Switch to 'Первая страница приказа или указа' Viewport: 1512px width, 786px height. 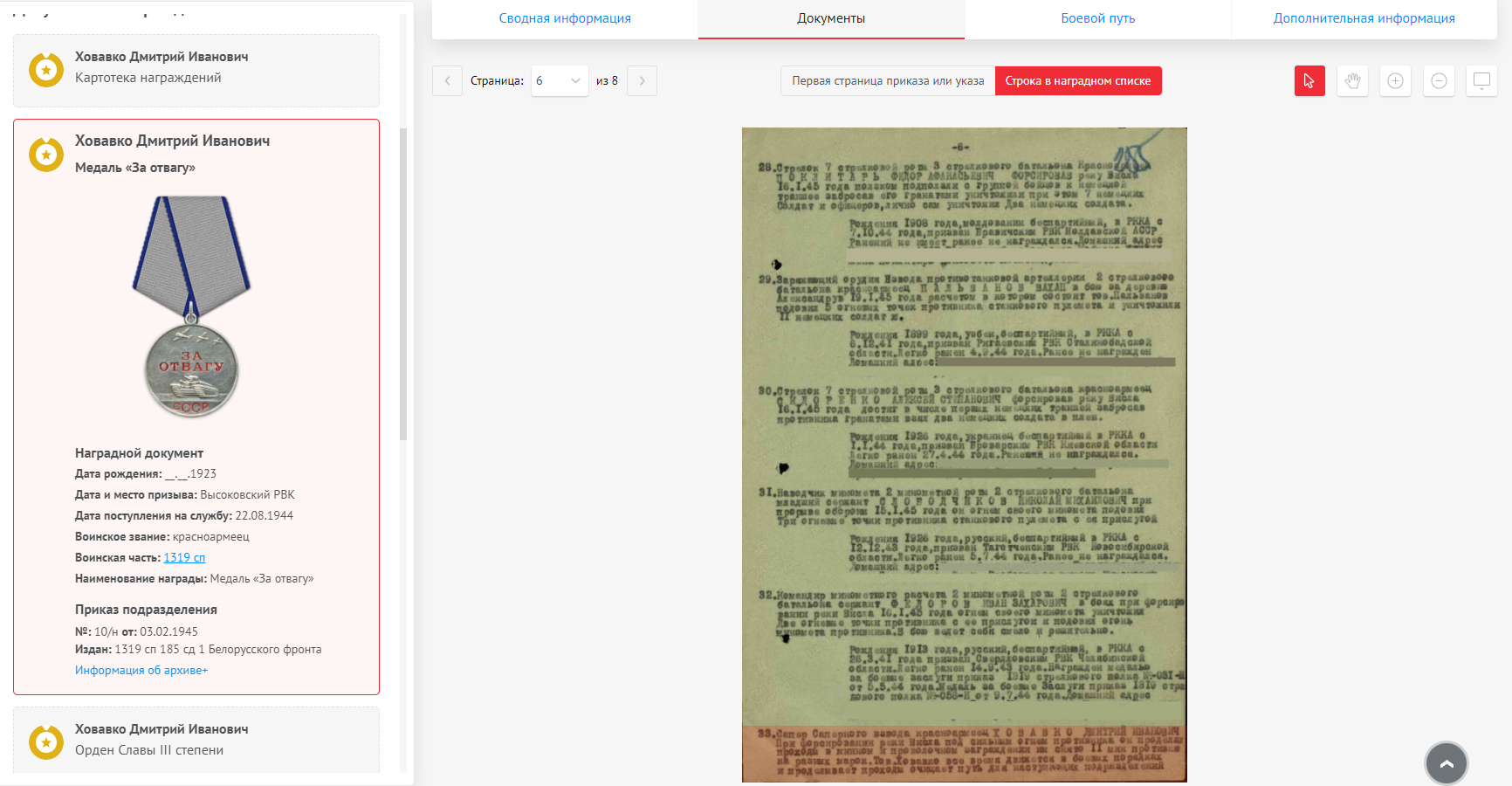(x=887, y=81)
